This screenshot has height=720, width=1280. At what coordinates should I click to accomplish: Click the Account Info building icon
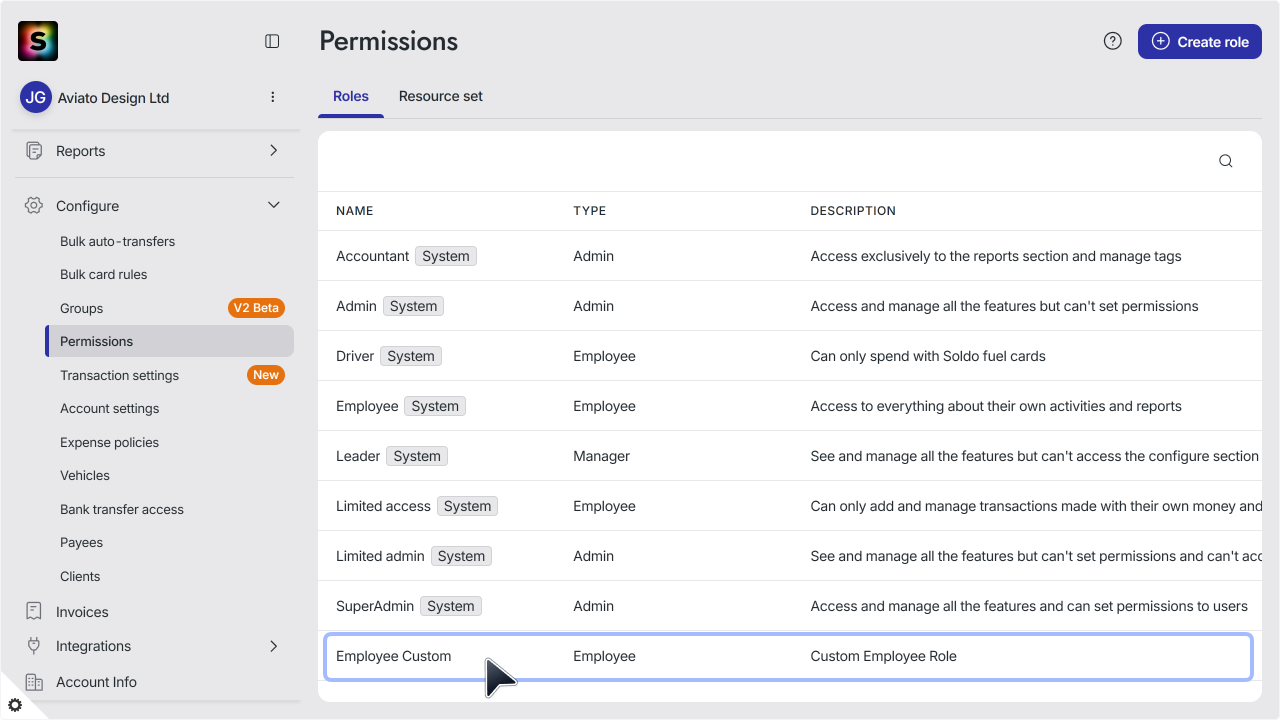click(x=34, y=682)
